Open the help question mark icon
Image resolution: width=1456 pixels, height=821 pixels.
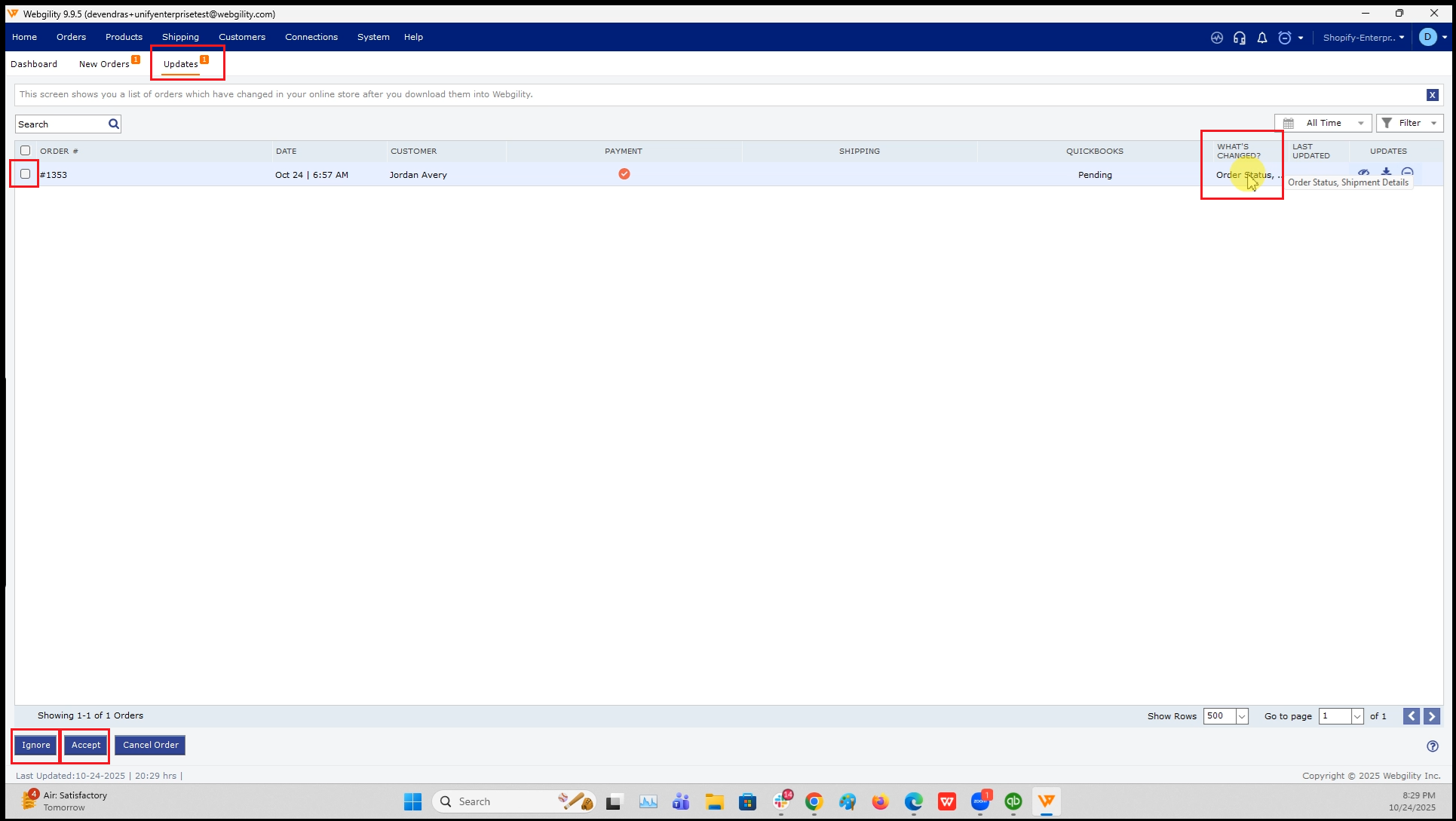tap(1432, 746)
